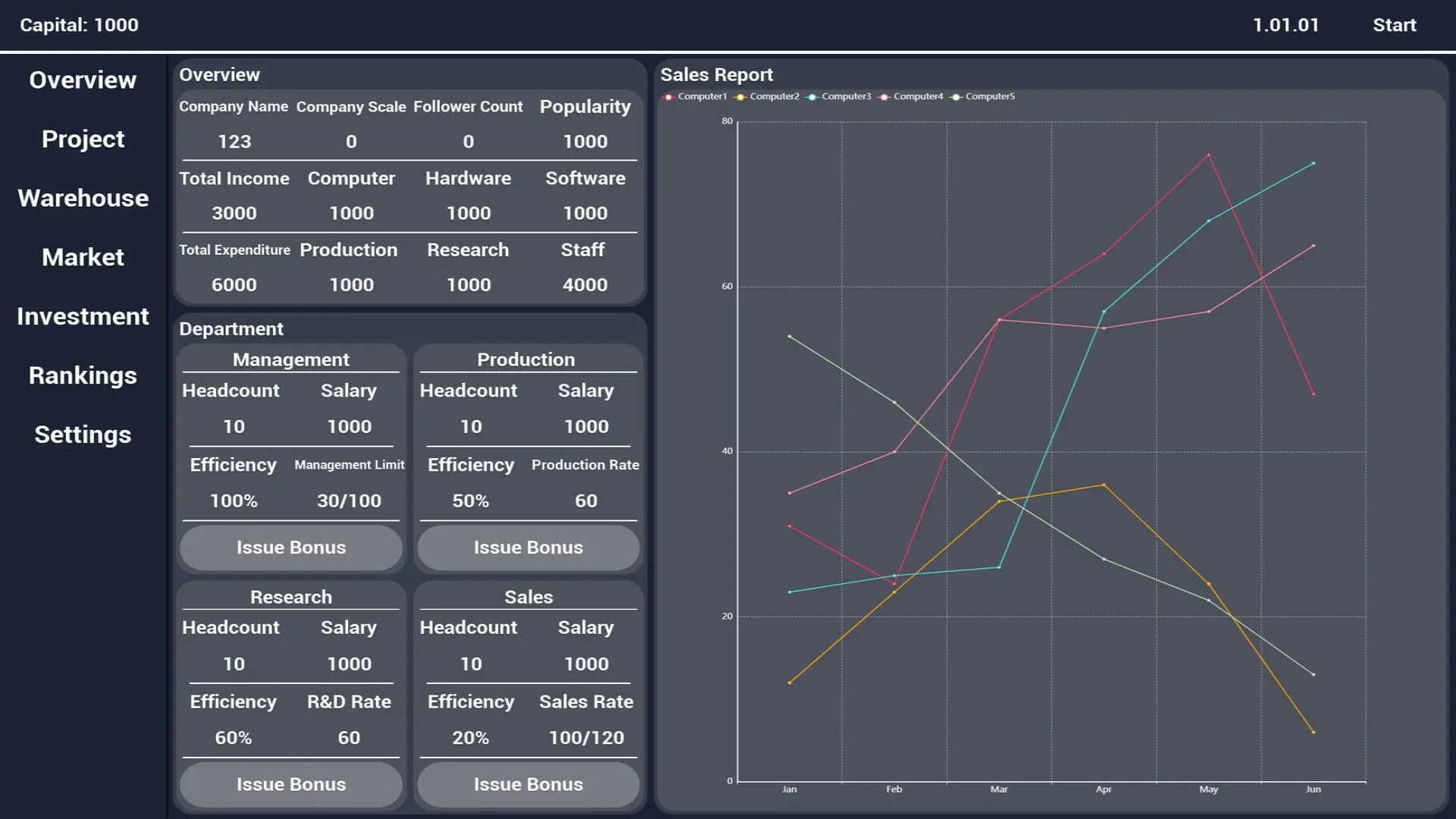Toggle Computer2 series in chart legend
This screenshot has height=819, width=1456.
767,96
